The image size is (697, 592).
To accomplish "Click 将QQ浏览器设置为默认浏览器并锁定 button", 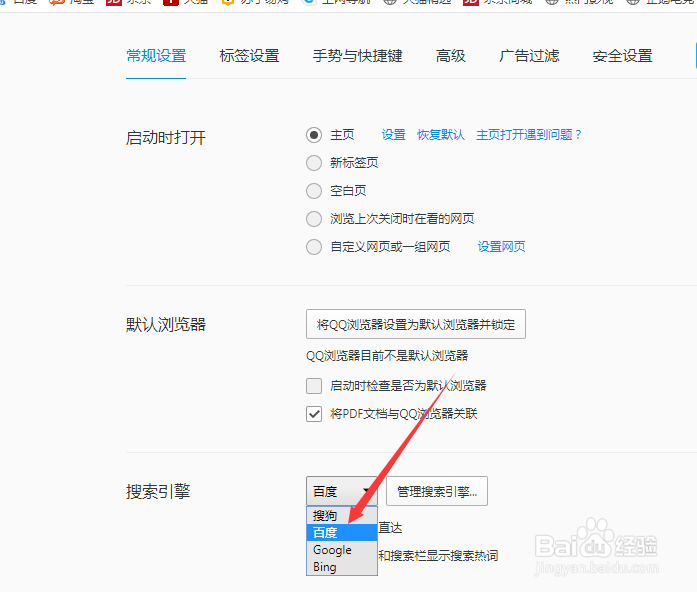I will tap(416, 324).
